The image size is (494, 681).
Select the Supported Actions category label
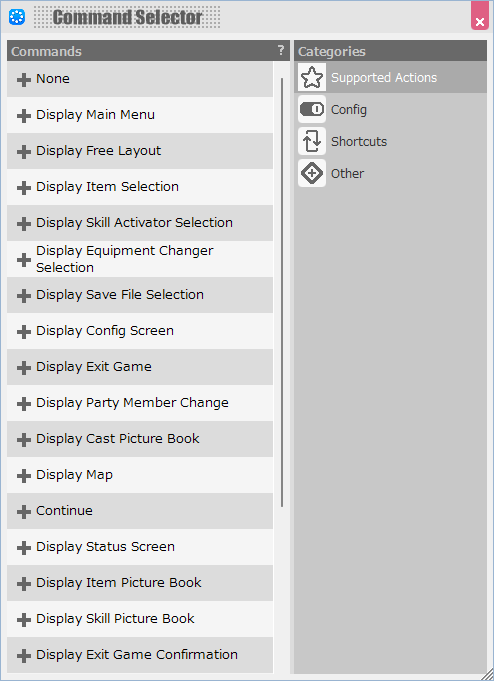(384, 78)
